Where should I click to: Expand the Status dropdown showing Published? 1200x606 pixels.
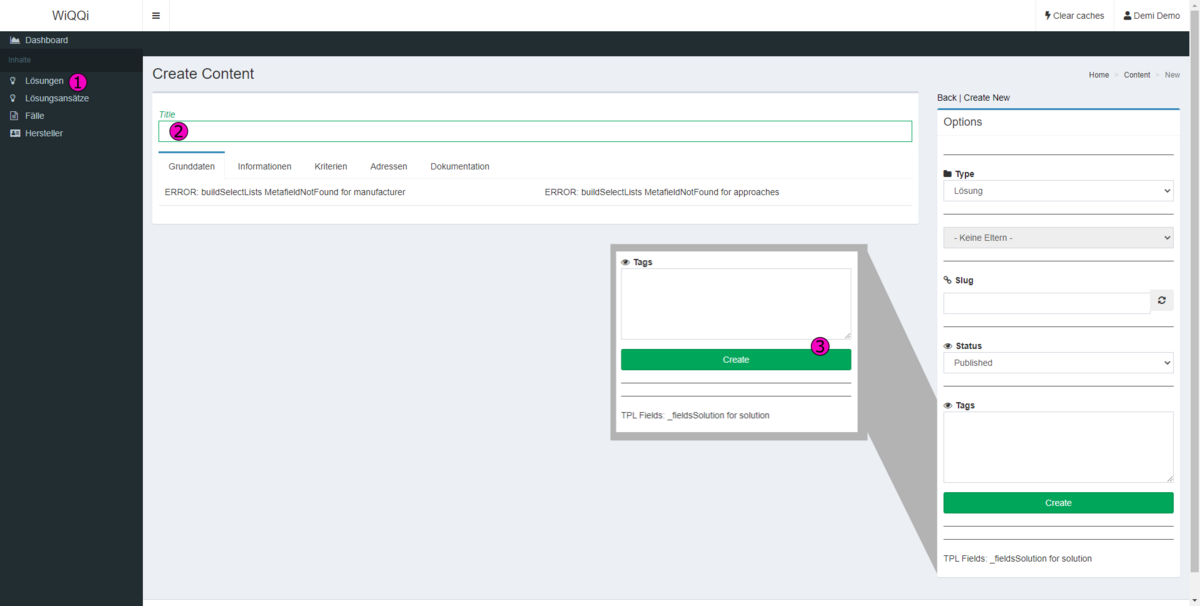click(x=1058, y=363)
